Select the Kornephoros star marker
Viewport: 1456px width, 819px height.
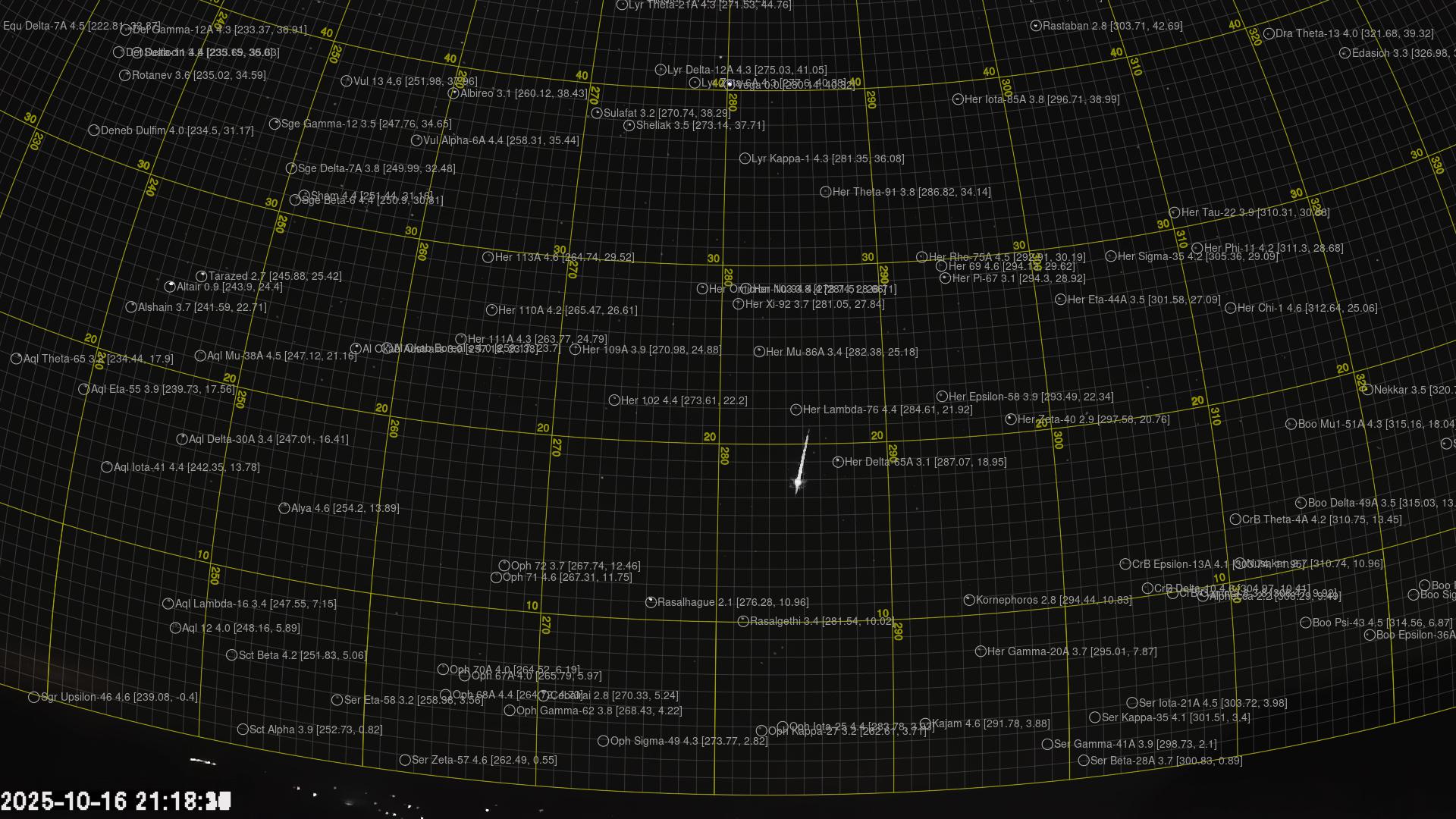(969, 600)
